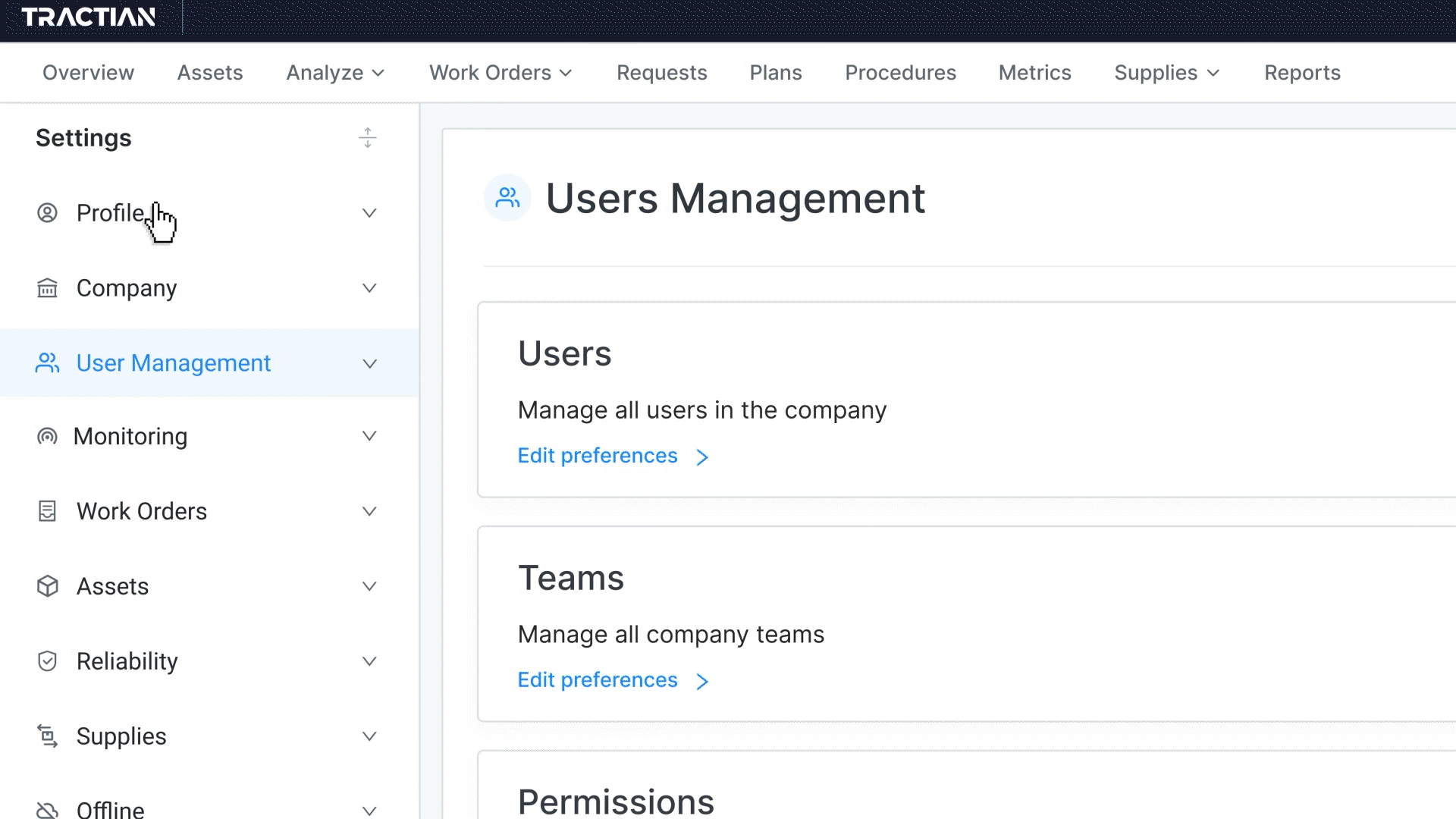
Task: Click the Work Orders document icon
Action: click(47, 511)
